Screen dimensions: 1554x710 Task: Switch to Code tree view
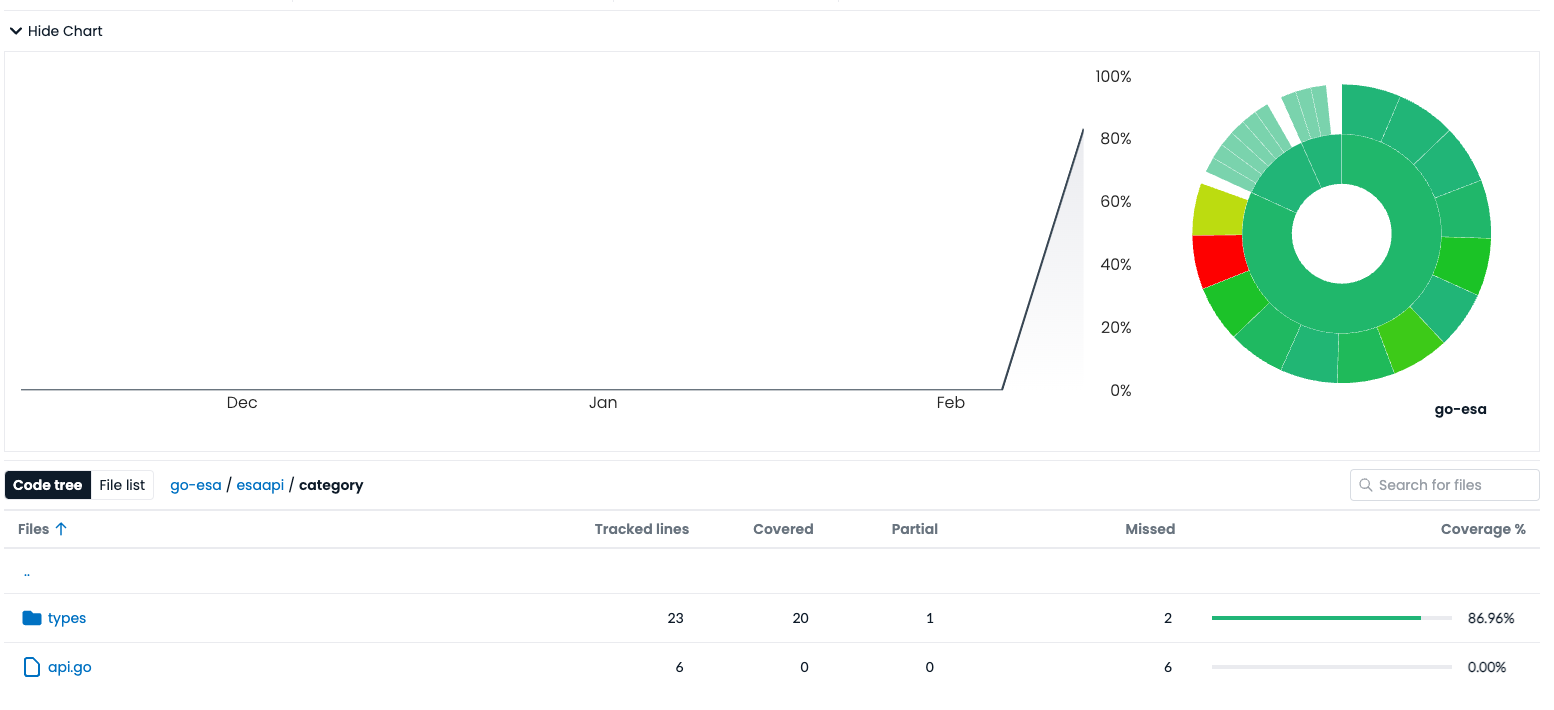pos(48,485)
